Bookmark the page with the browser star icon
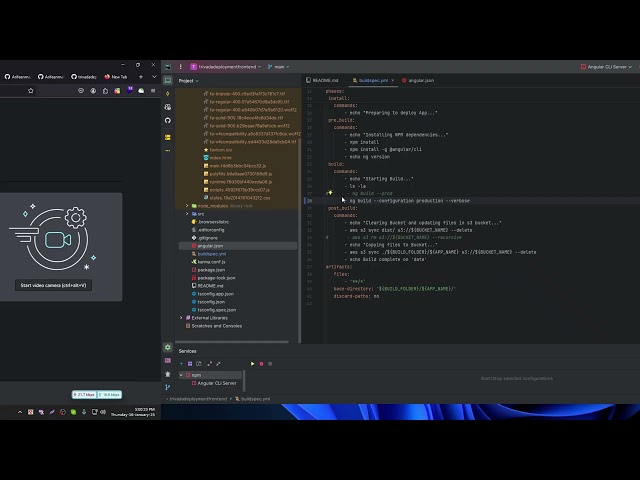This screenshot has height=480, width=640. [31, 91]
